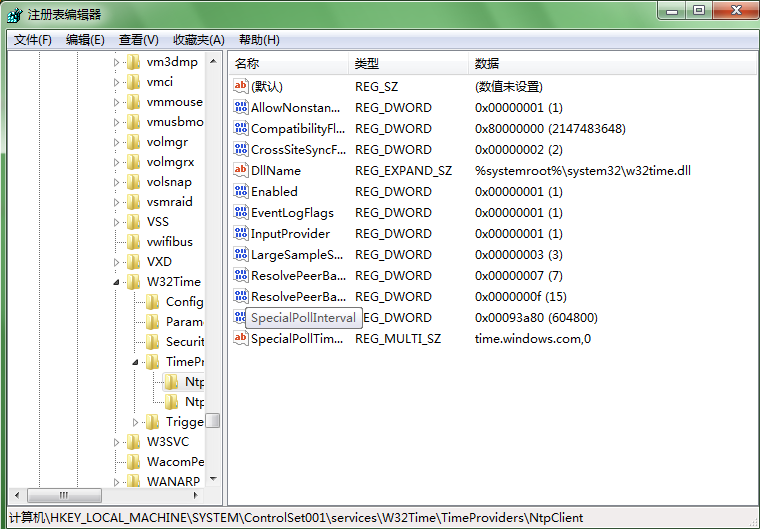This screenshot has height=529, width=760.
Task: Collapse the TimeProviders tree node
Action: (x=137, y=362)
